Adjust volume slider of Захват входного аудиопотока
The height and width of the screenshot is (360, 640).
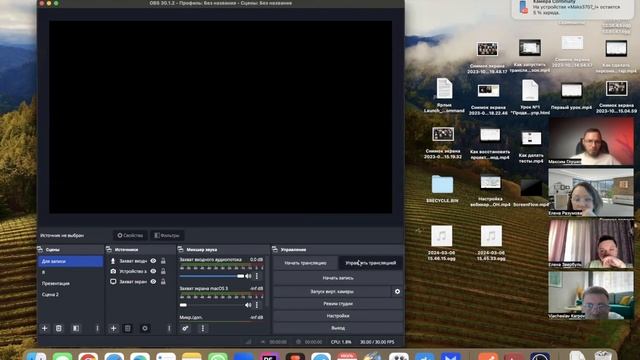pos(211,276)
